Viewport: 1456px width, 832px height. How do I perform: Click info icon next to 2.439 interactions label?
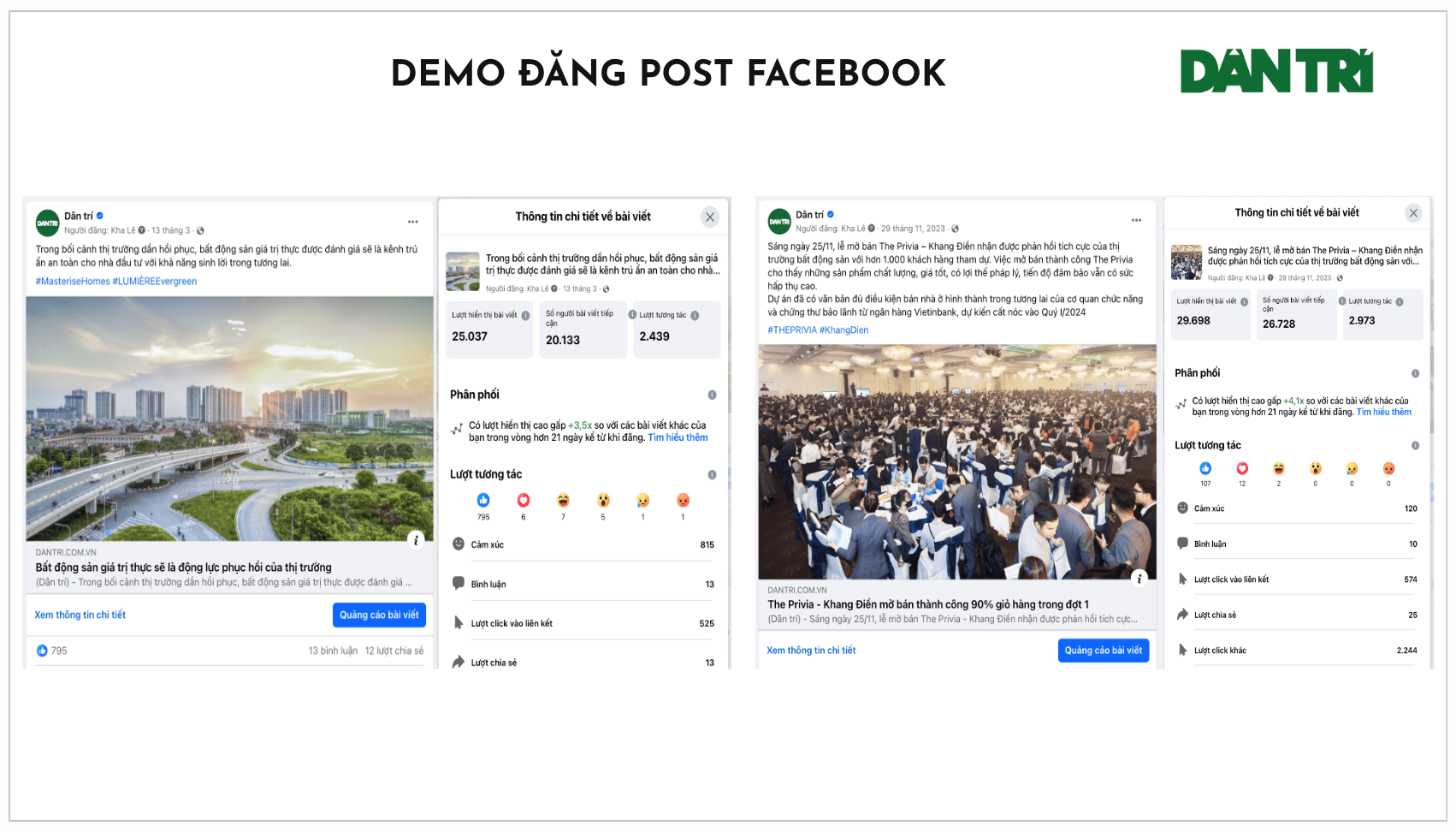click(x=695, y=315)
